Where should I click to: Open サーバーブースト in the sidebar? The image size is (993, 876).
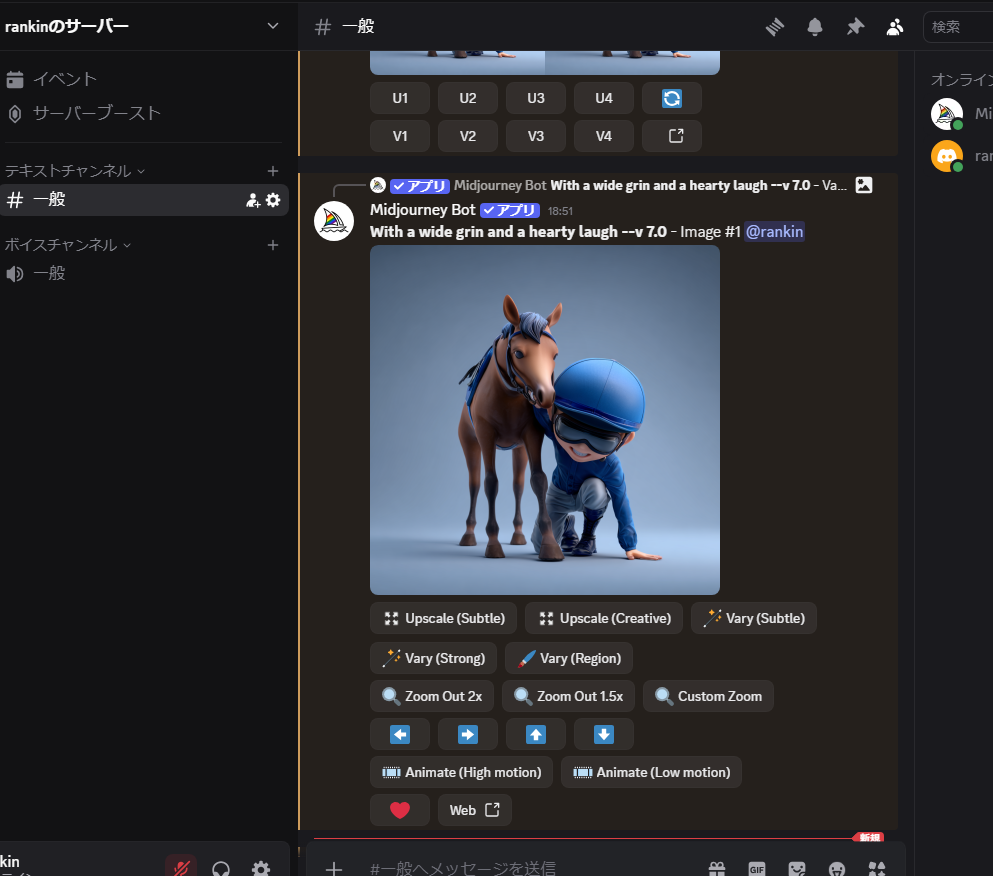coord(96,113)
